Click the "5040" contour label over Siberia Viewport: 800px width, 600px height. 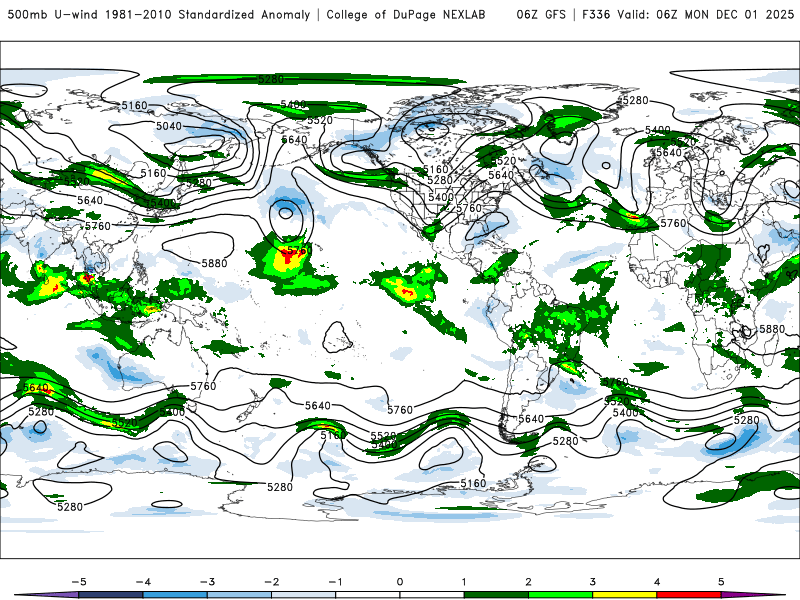pos(169,126)
